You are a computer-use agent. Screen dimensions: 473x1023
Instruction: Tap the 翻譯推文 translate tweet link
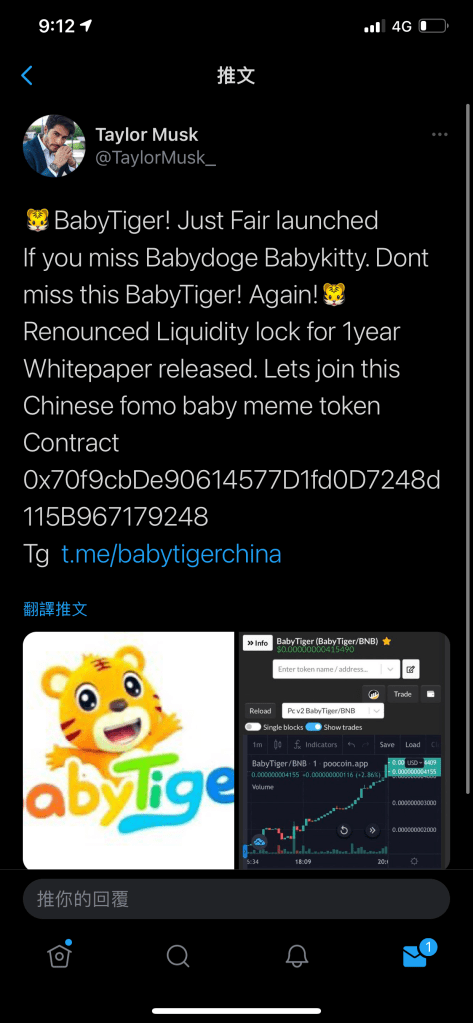[55, 609]
